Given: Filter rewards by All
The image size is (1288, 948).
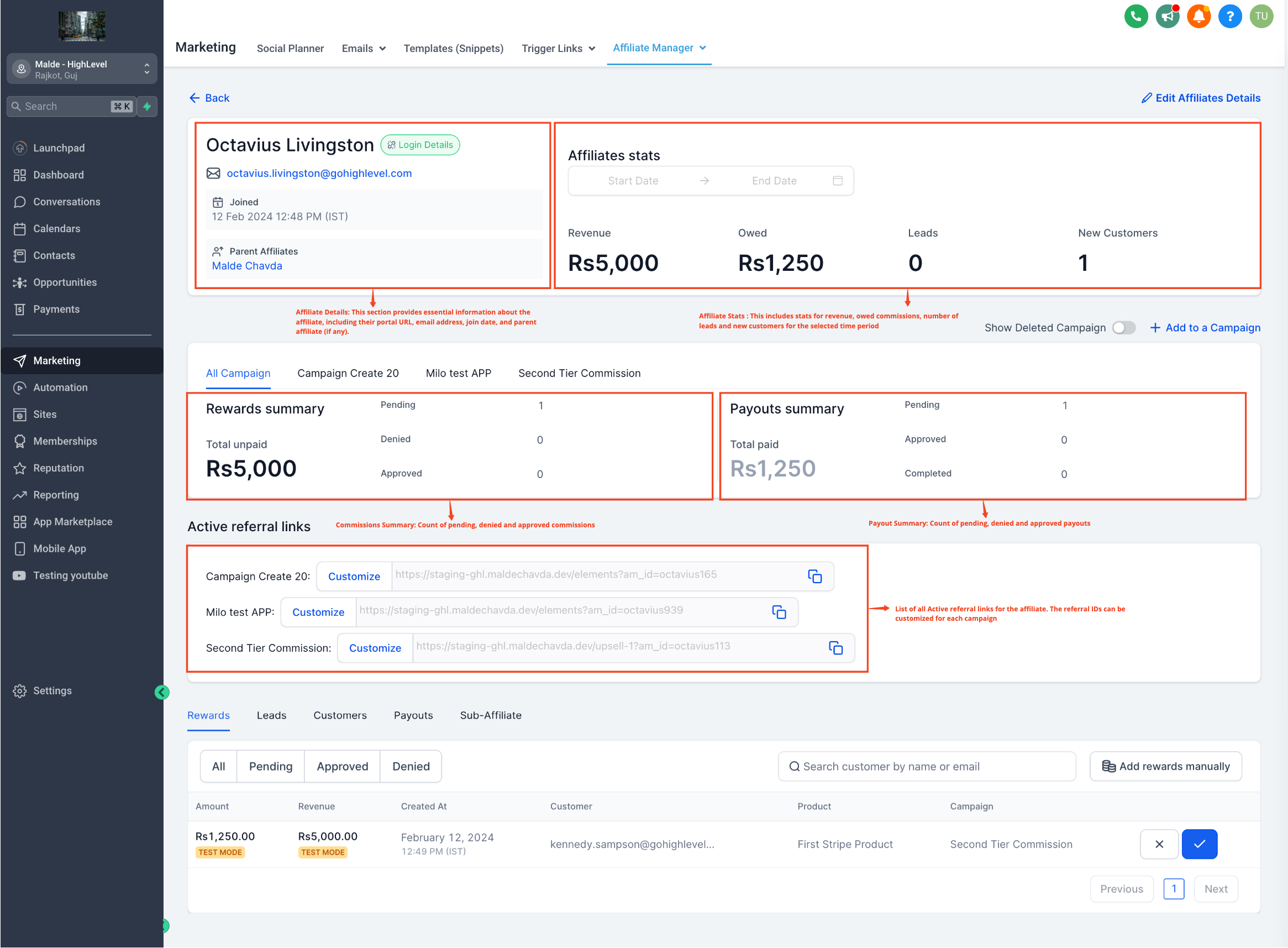Looking at the screenshot, I should point(218,766).
